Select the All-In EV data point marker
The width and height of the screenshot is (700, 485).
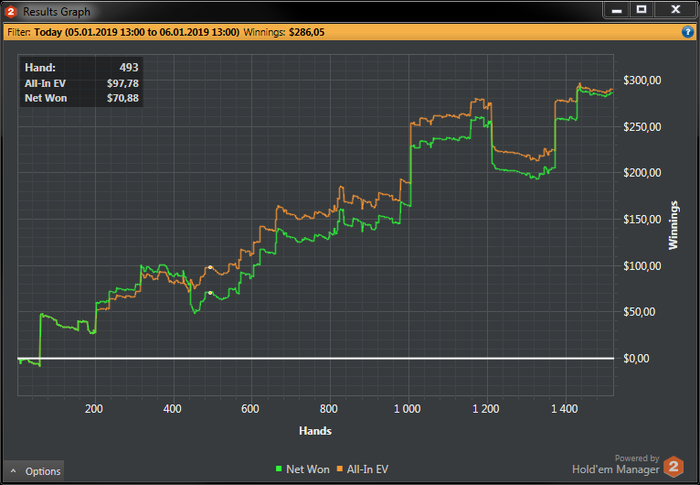click(x=210, y=267)
